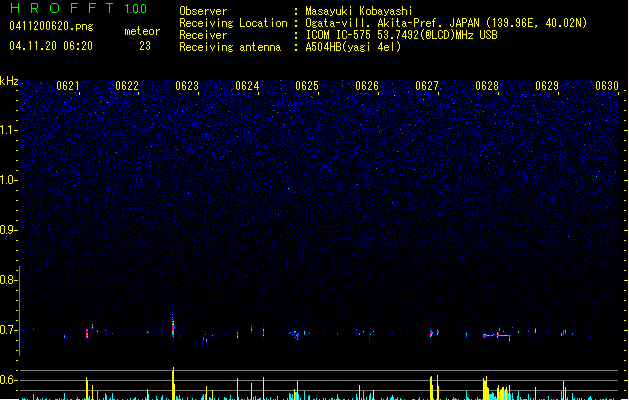Click the 0625 time marker
The image size is (629, 400).
click(307, 86)
